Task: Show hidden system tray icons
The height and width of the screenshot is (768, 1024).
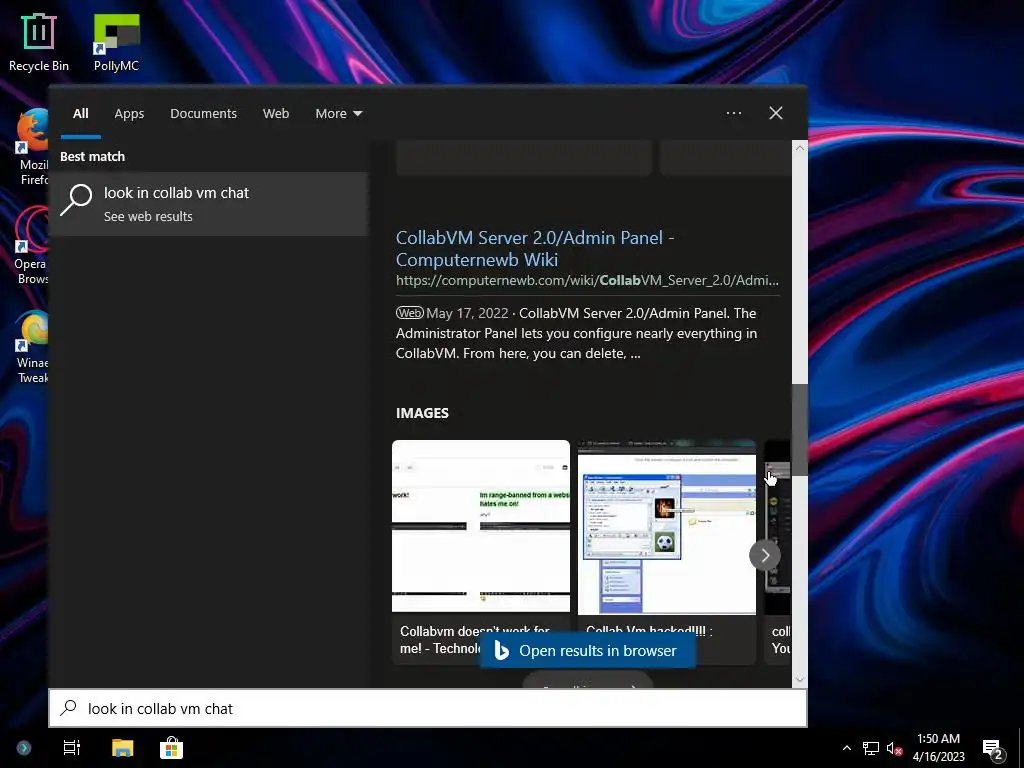Action: pos(846,748)
